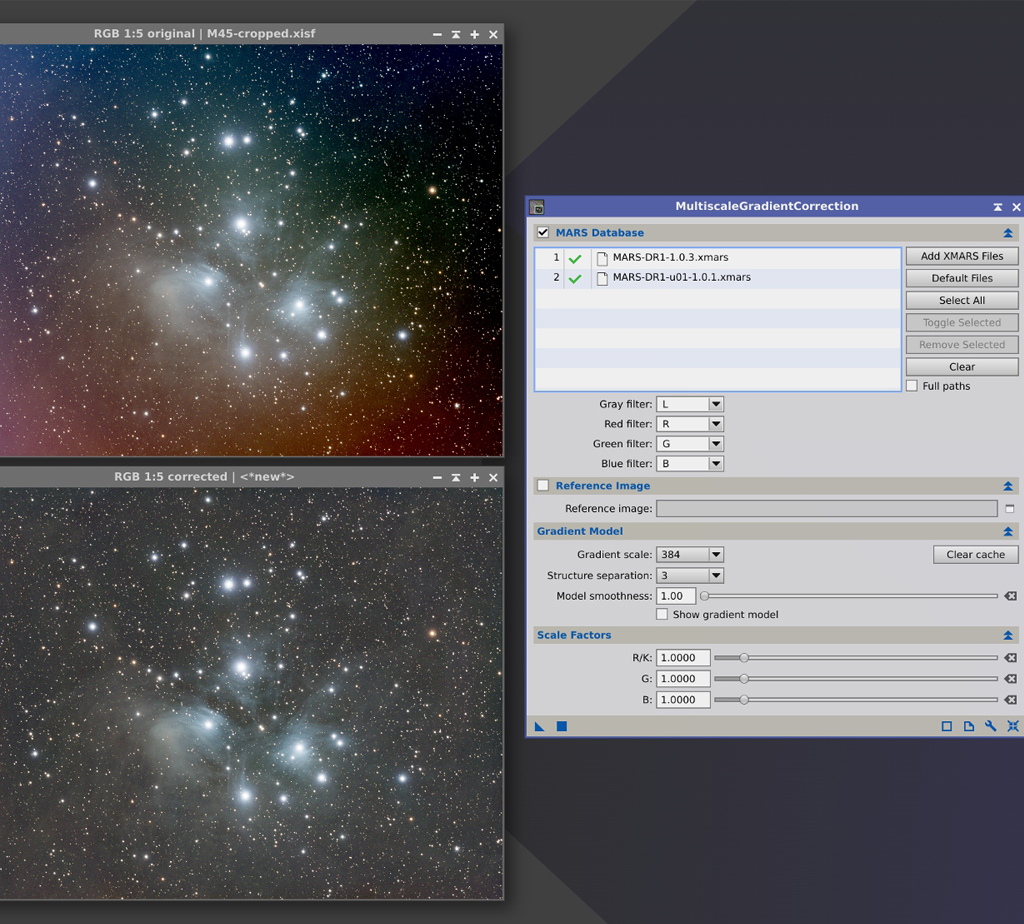Screen dimensions: 1024x924
Task: Reset the Model smoothness value icon
Action: coord(1010,596)
